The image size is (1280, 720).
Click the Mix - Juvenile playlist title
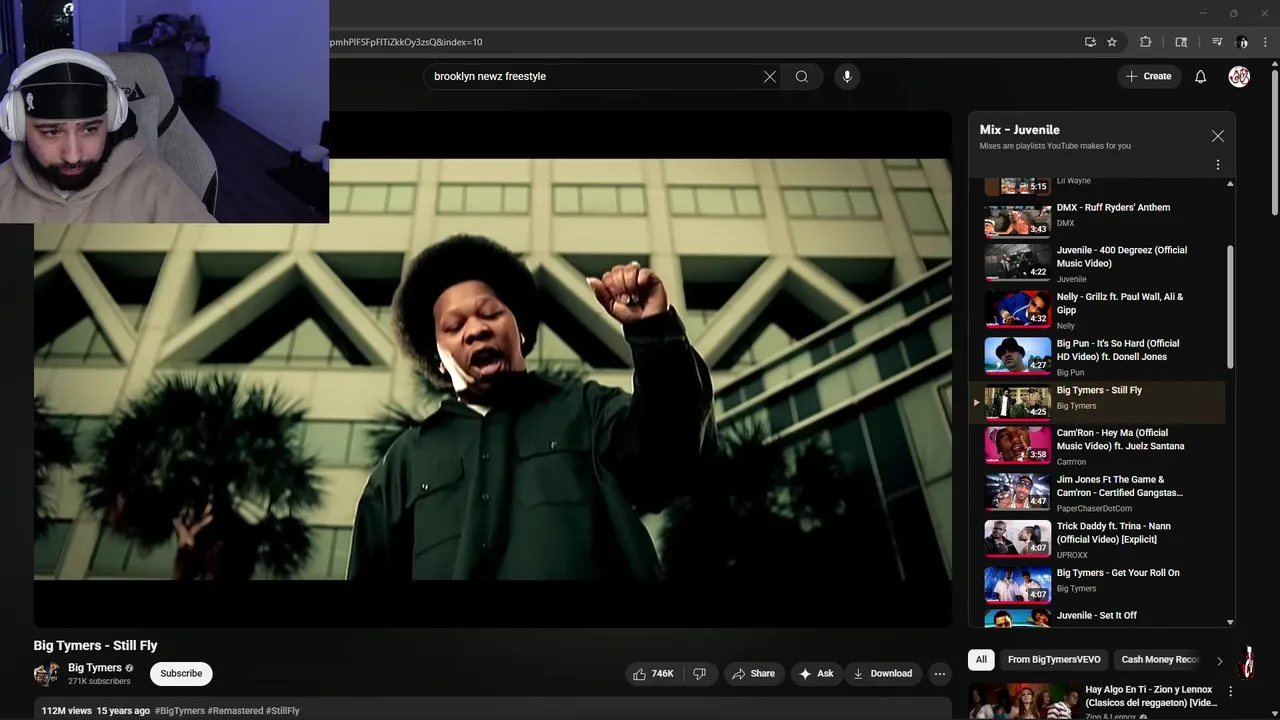pyautogui.click(x=1019, y=130)
